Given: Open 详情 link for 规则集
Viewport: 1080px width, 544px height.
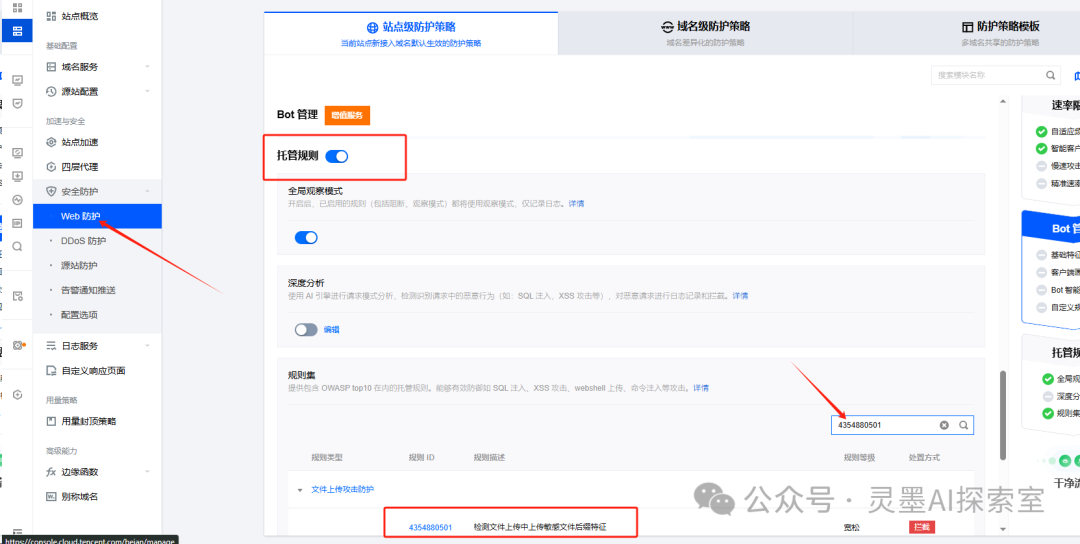Looking at the screenshot, I should point(700,388).
